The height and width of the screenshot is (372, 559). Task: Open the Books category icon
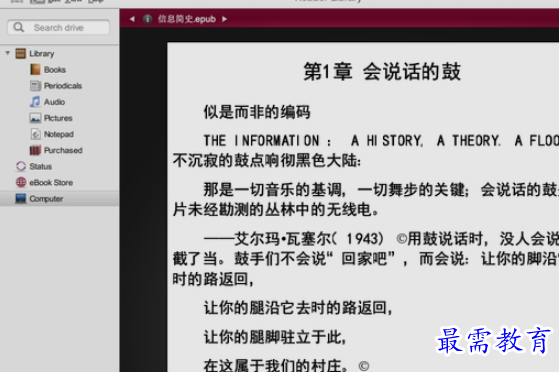(x=35, y=70)
